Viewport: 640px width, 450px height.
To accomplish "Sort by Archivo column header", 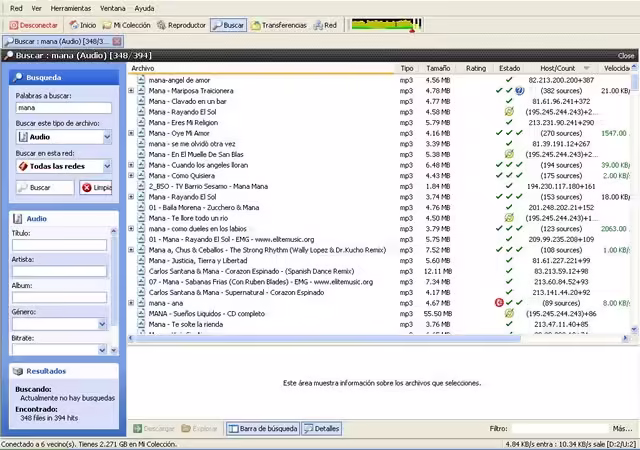I will point(261,68).
